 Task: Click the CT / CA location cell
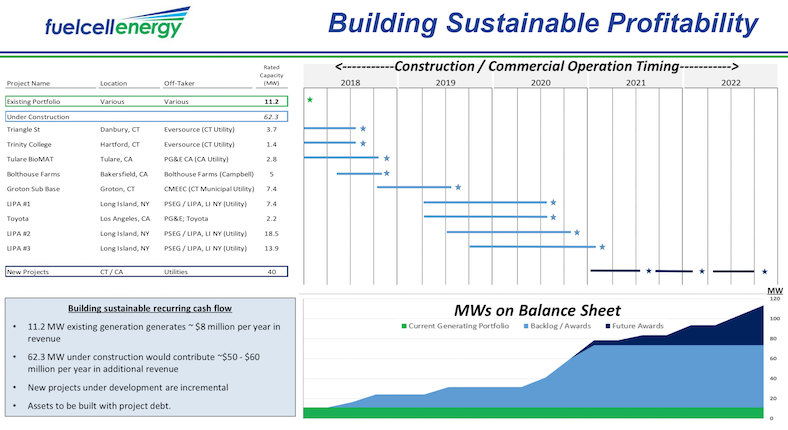pos(112,272)
